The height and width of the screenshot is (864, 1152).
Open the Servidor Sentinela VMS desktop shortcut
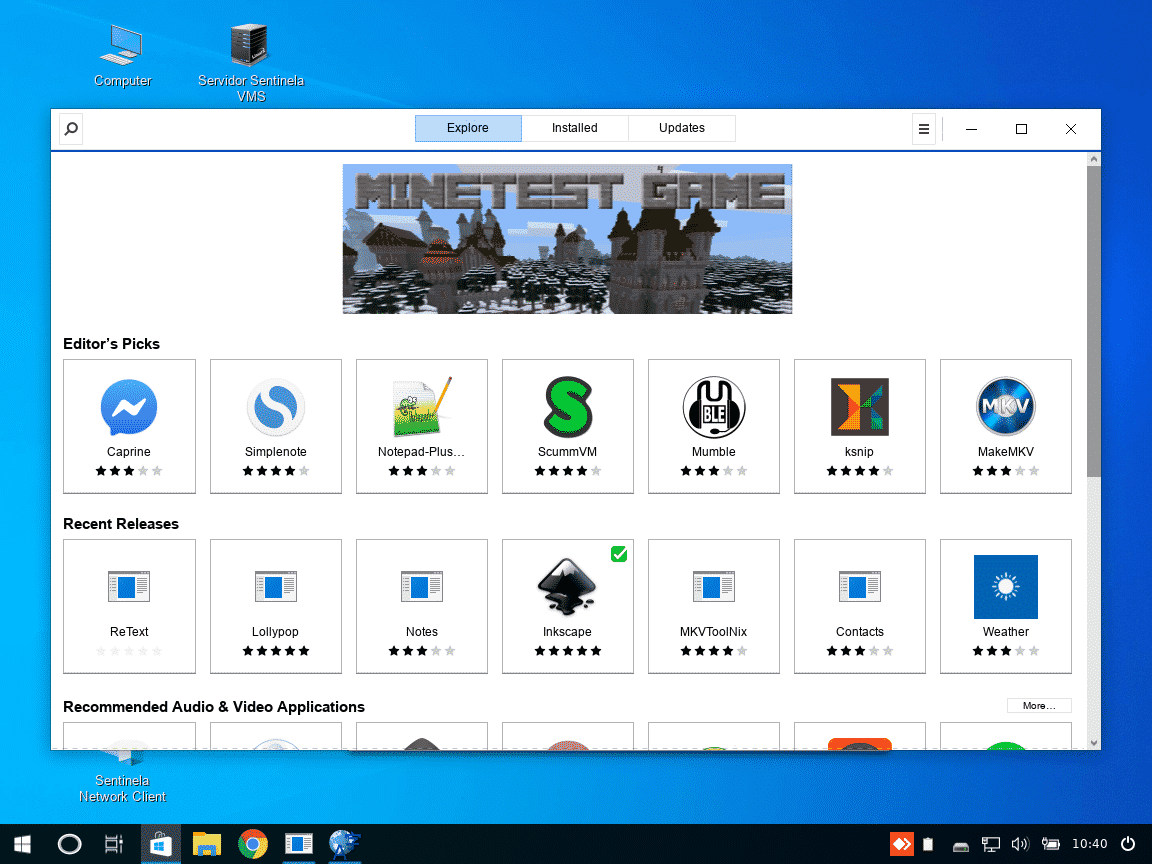[251, 45]
